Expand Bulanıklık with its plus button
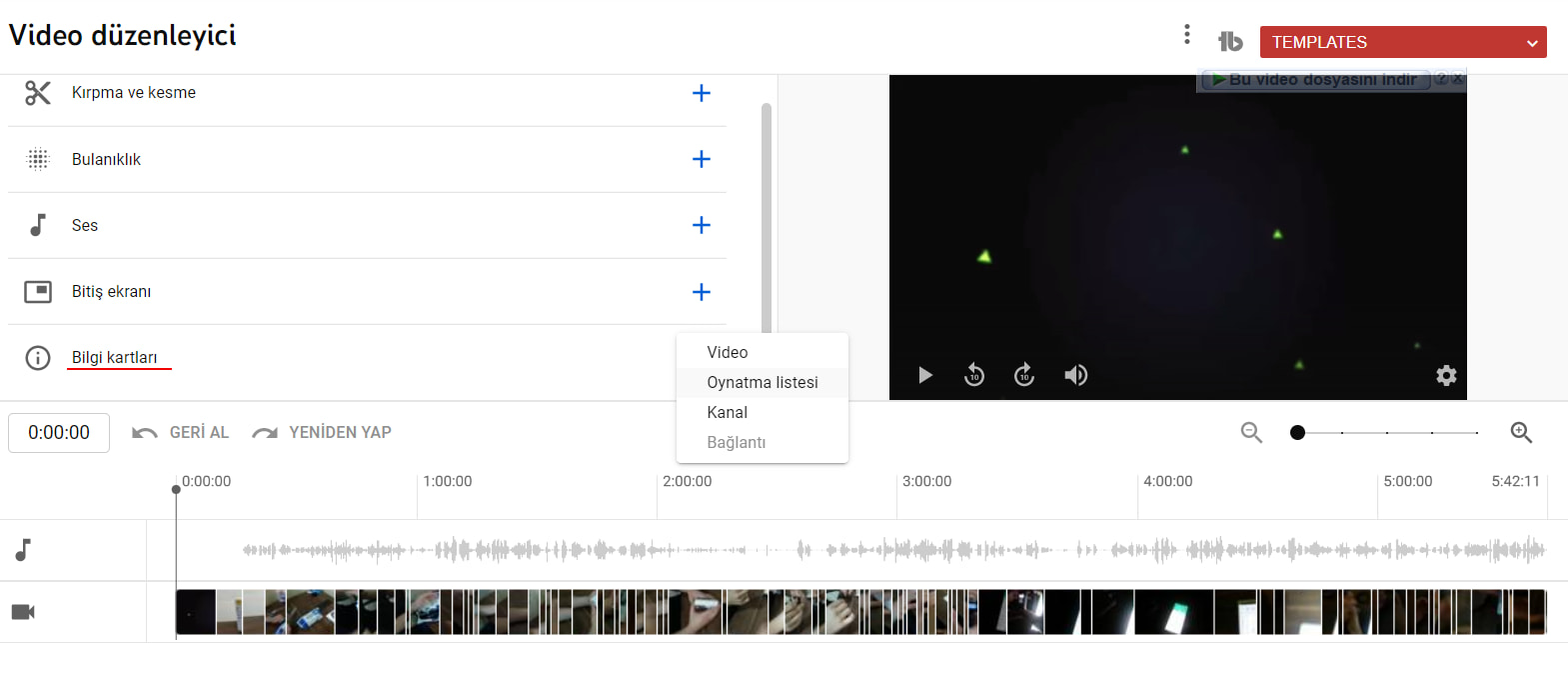The image size is (1568, 697). (702, 159)
